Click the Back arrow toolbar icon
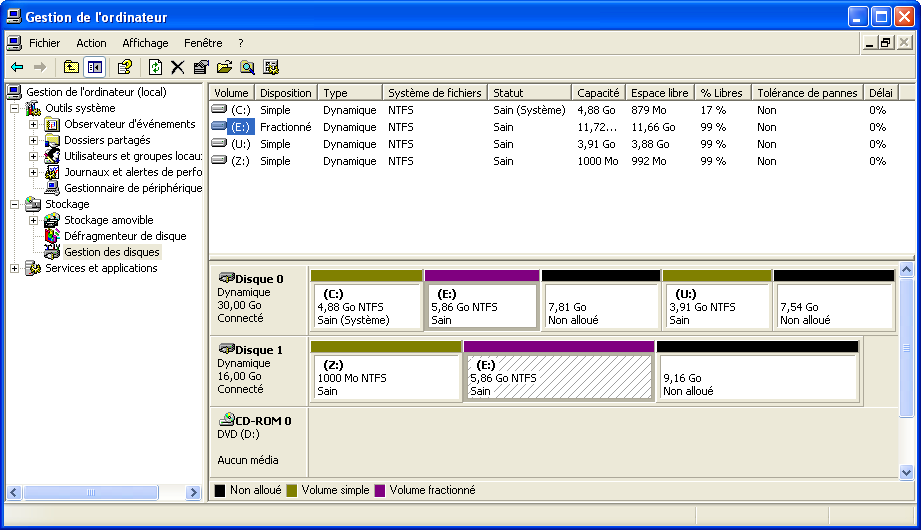921x530 pixels. 17,67
